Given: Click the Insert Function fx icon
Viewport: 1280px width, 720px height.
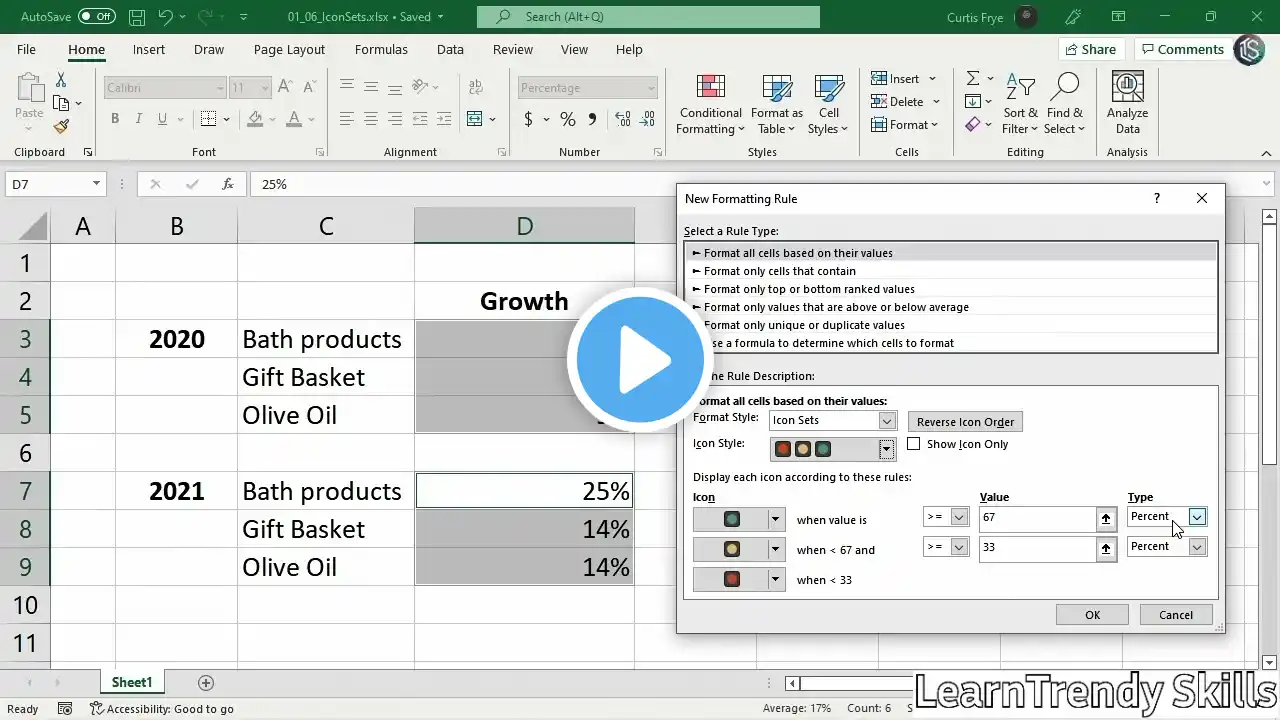Looking at the screenshot, I should [228, 184].
